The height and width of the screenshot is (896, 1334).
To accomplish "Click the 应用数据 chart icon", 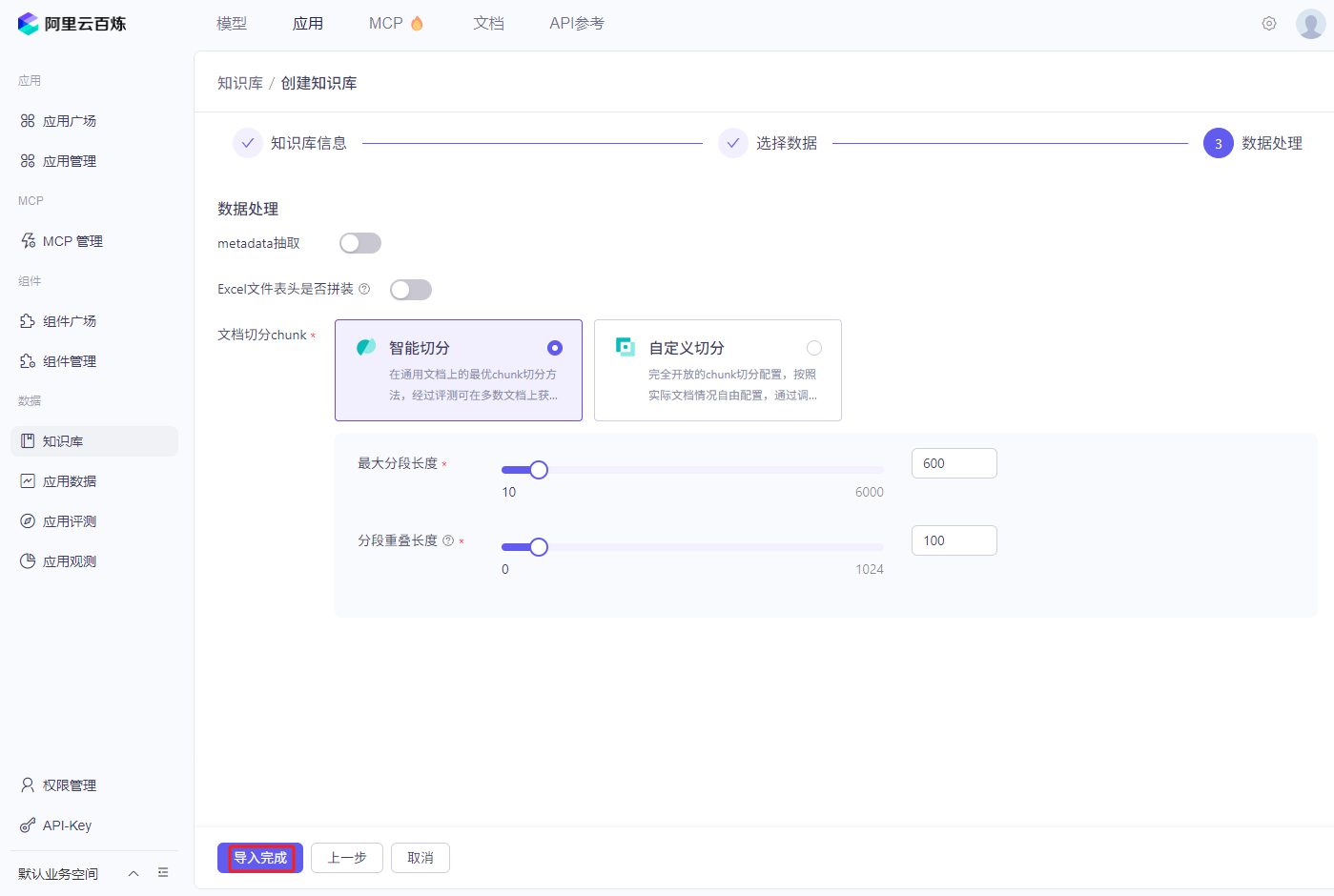I will tap(28, 481).
